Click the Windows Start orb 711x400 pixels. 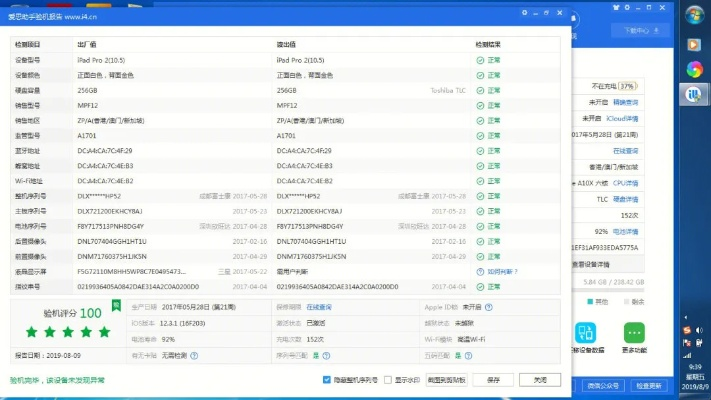tap(692, 16)
